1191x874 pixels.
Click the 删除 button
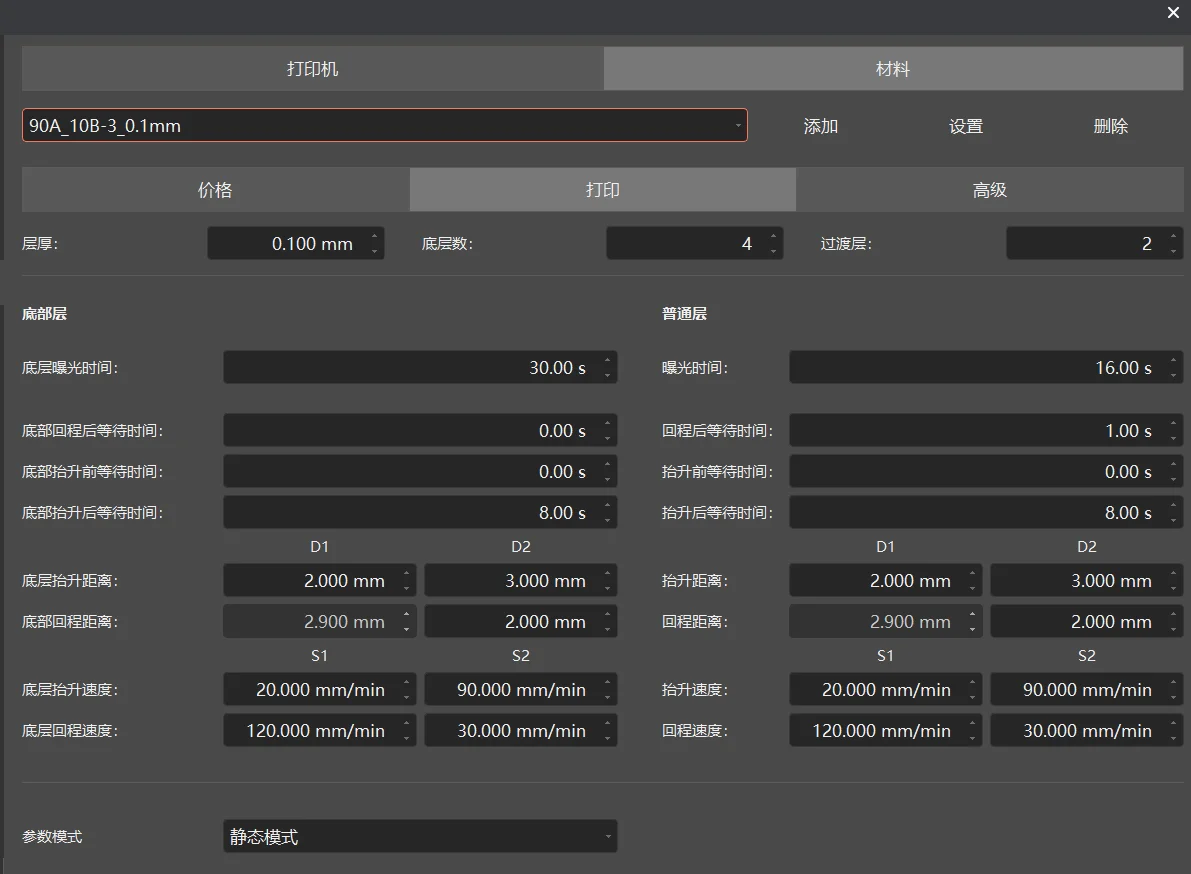1110,126
